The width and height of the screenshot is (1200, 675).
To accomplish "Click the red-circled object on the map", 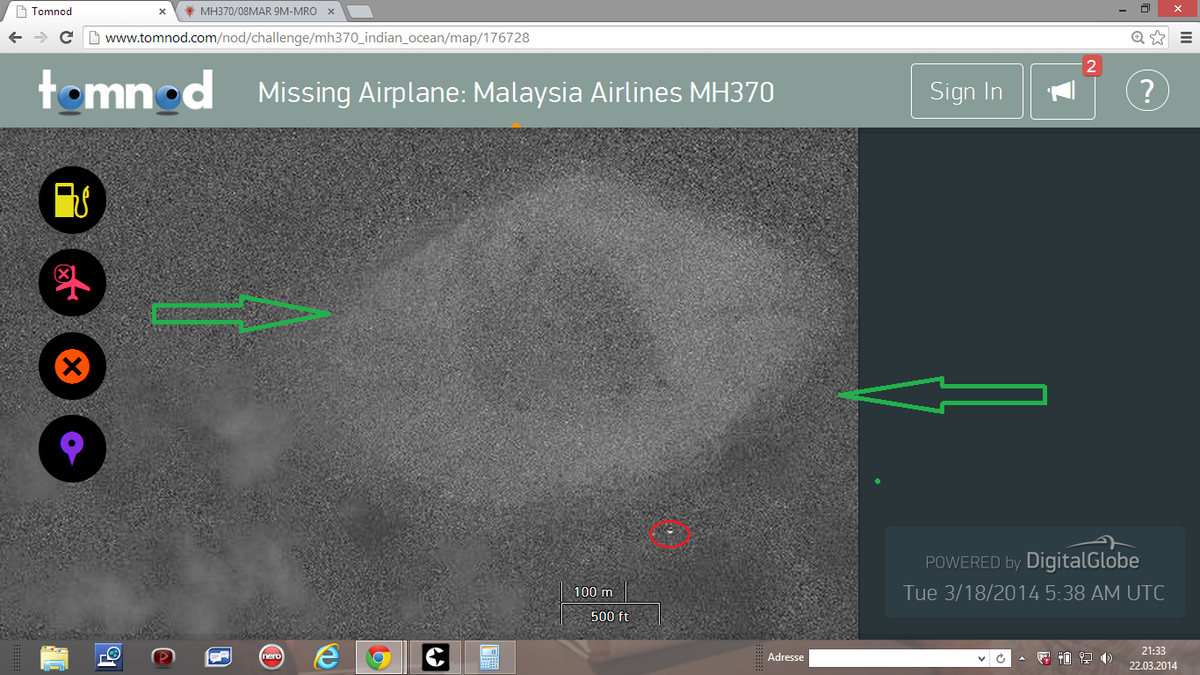I will coord(670,533).
